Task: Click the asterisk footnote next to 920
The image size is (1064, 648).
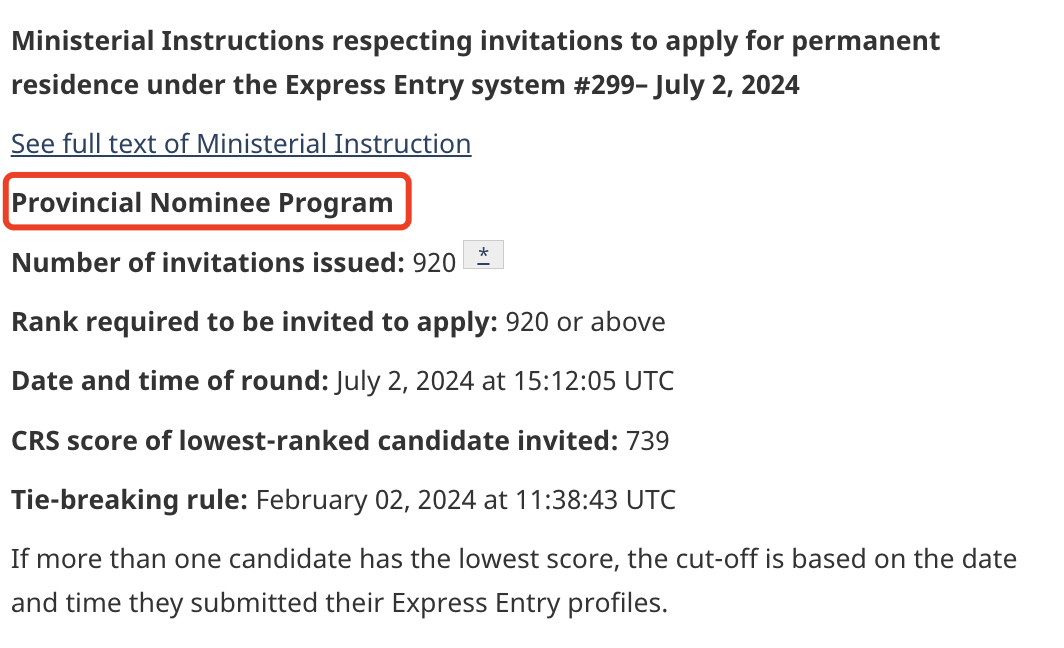Action: (483, 256)
